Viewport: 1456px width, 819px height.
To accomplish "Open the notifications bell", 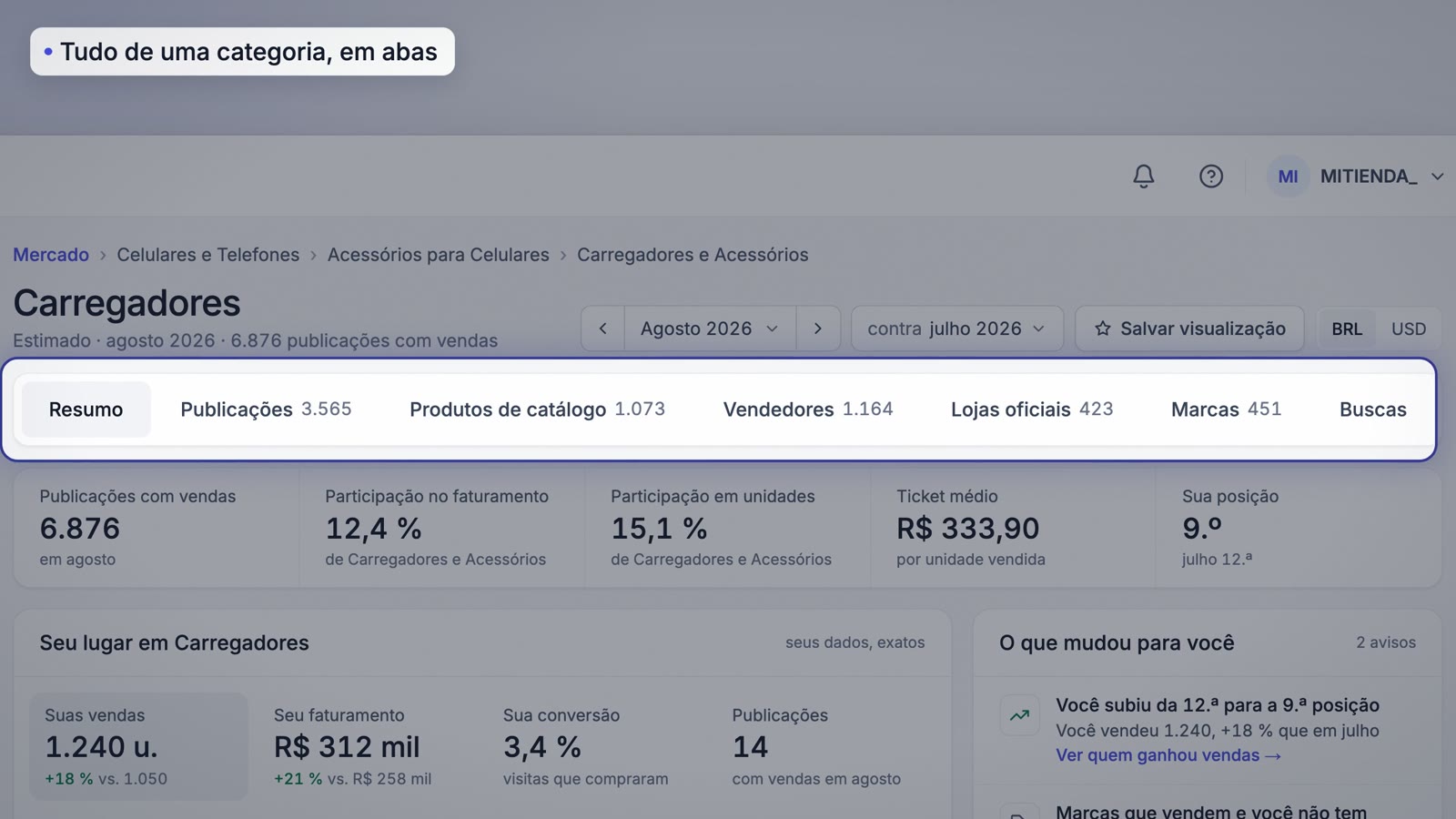I will 1144,176.
